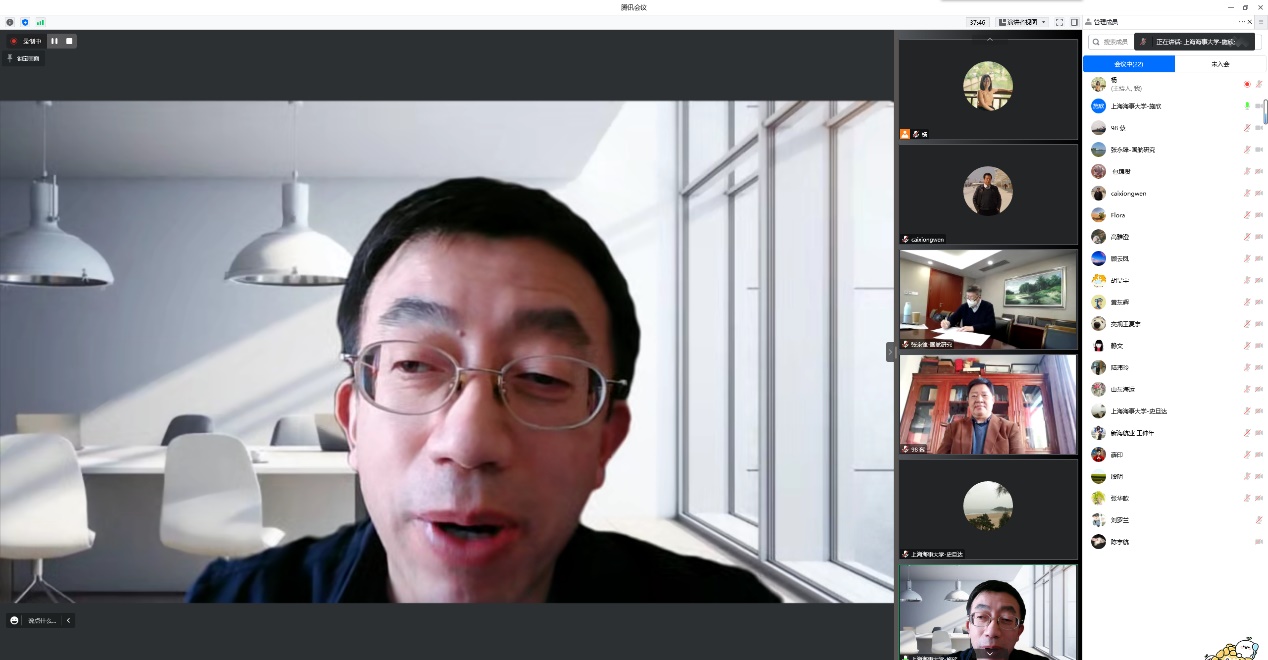Stop the cloud recording
This screenshot has height=660, width=1268.
(69, 41)
